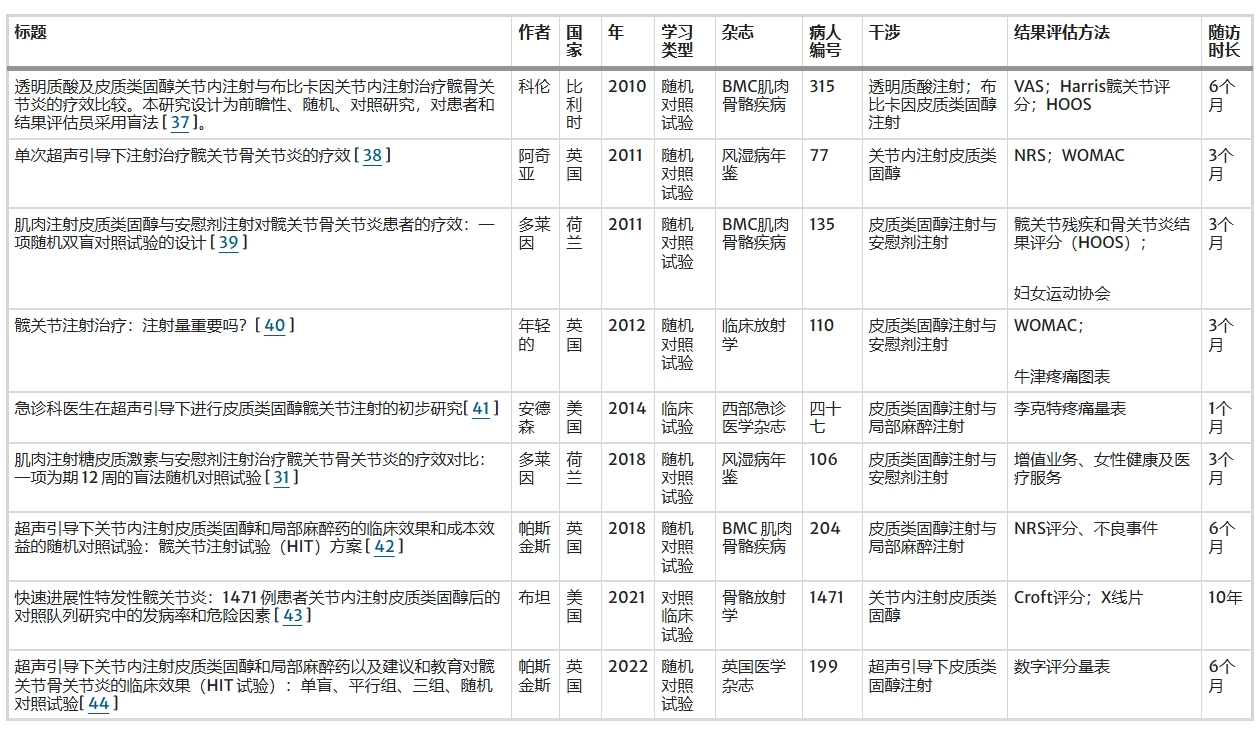Open reference 42 for the HIT 方案 title
Image resolution: width=1260 pixels, height=729 pixels.
(384, 547)
